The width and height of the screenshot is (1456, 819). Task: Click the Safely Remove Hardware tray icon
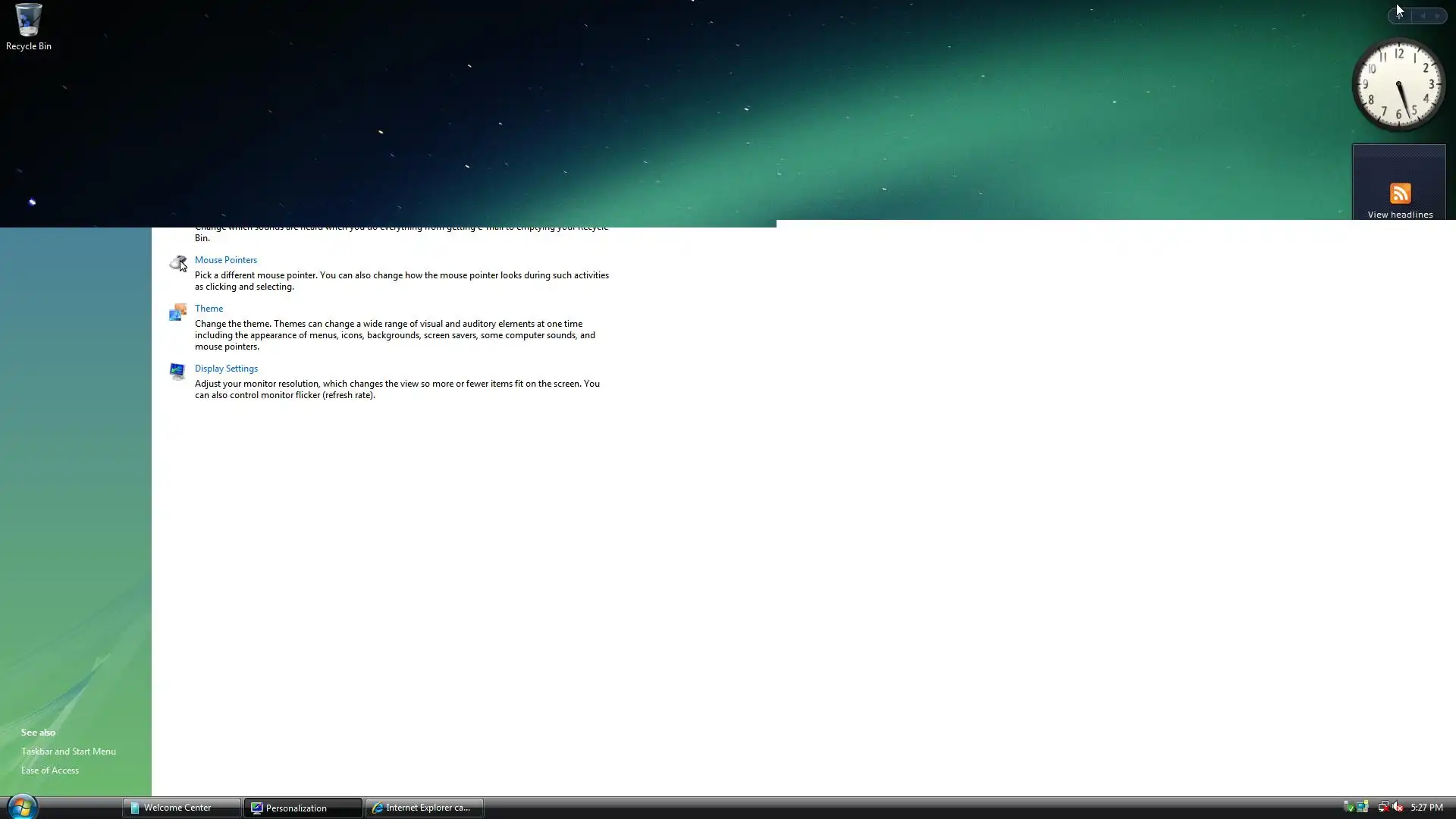point(1348,807)
